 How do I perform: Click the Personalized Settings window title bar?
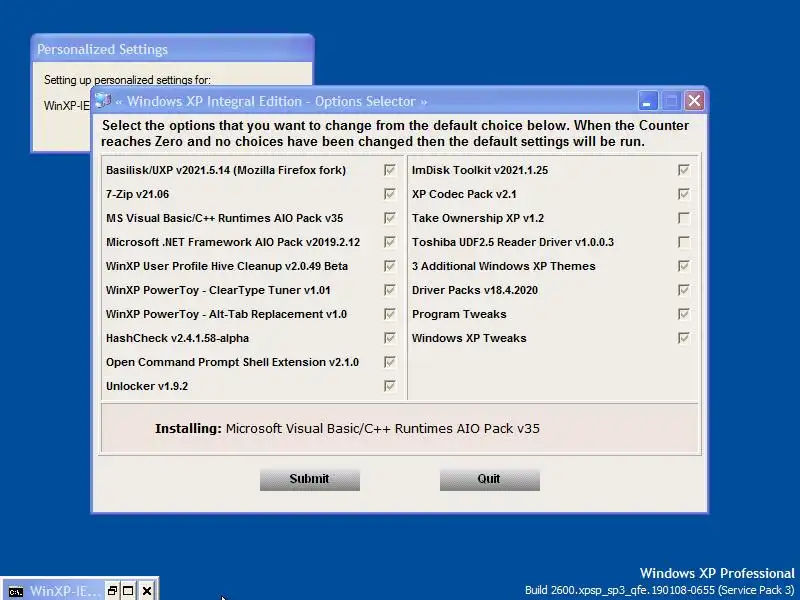pyautogui.click(x=172, y=49)
